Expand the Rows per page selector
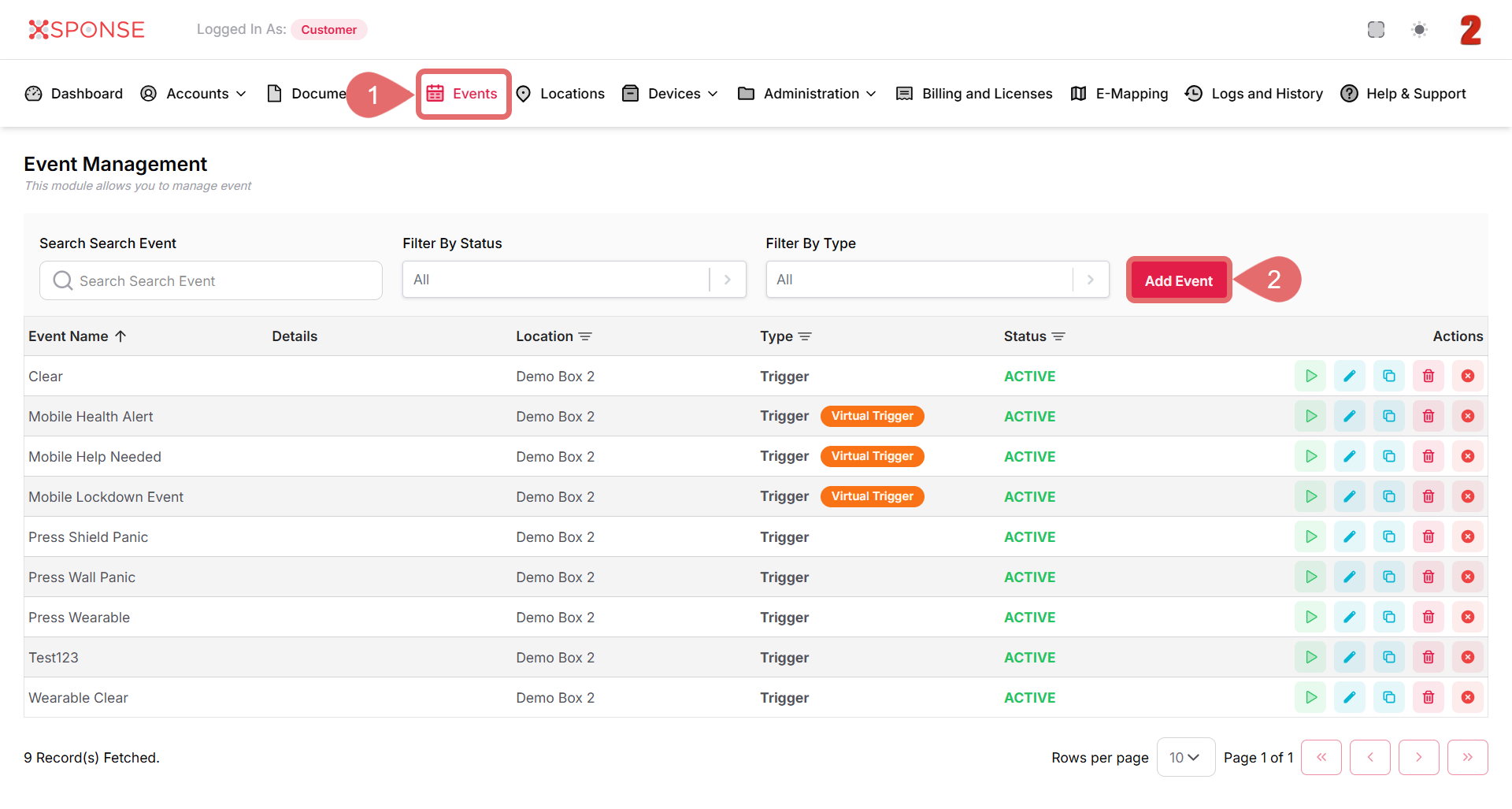The height and width of the screenshot is (809, 1512). click(1184, 757)
